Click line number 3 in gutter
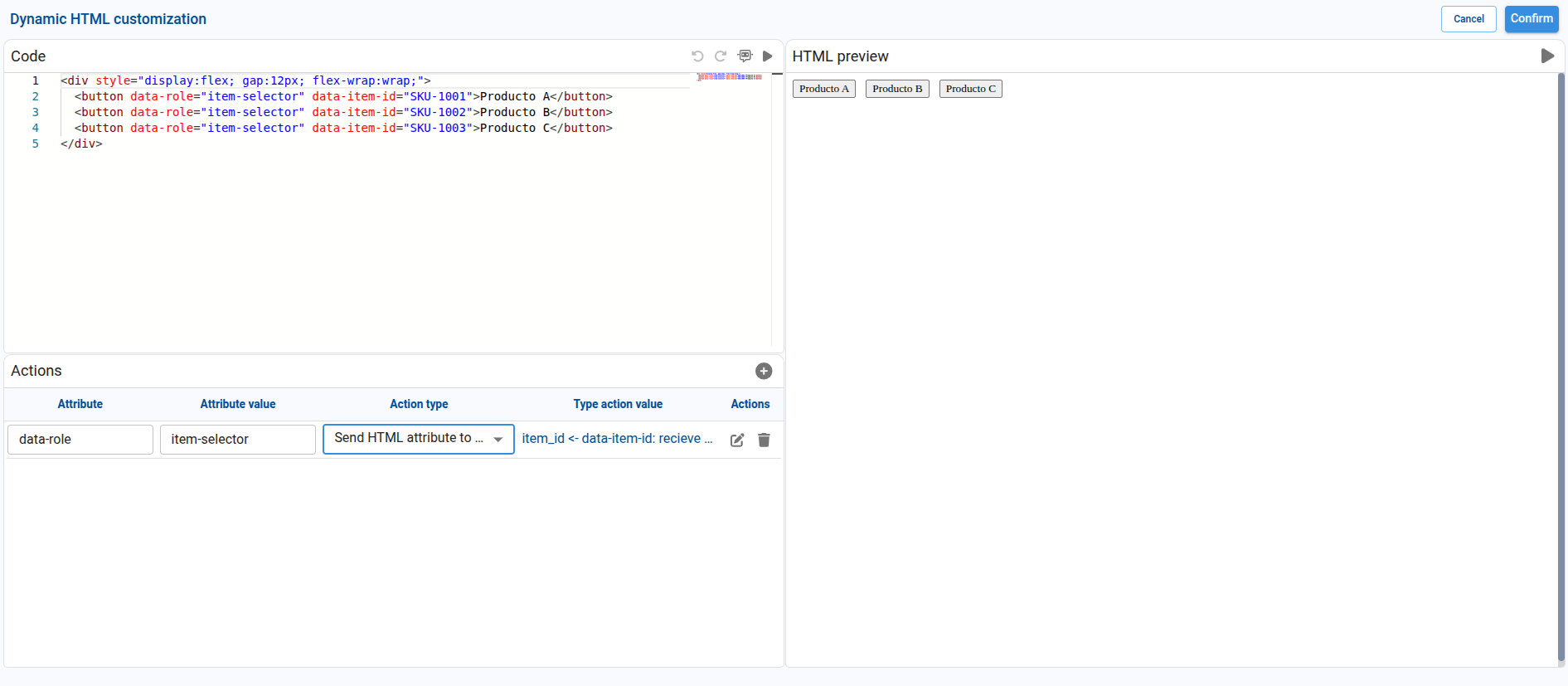Image resolution: width=1568 pixels, height=686 pixels. (x=36, y=112)
